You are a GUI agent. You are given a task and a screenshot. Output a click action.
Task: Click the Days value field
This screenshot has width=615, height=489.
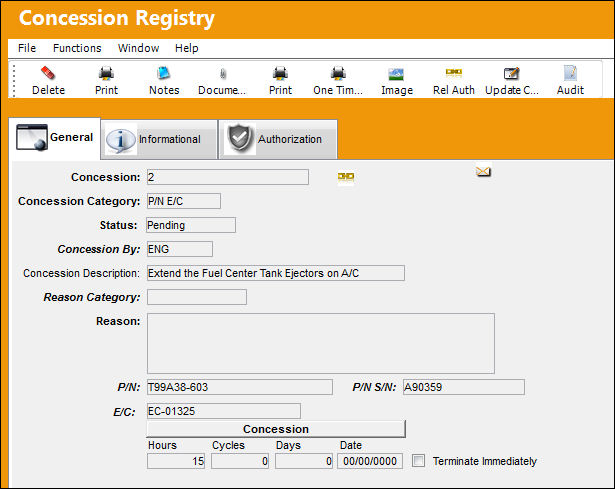pos(304,461)
